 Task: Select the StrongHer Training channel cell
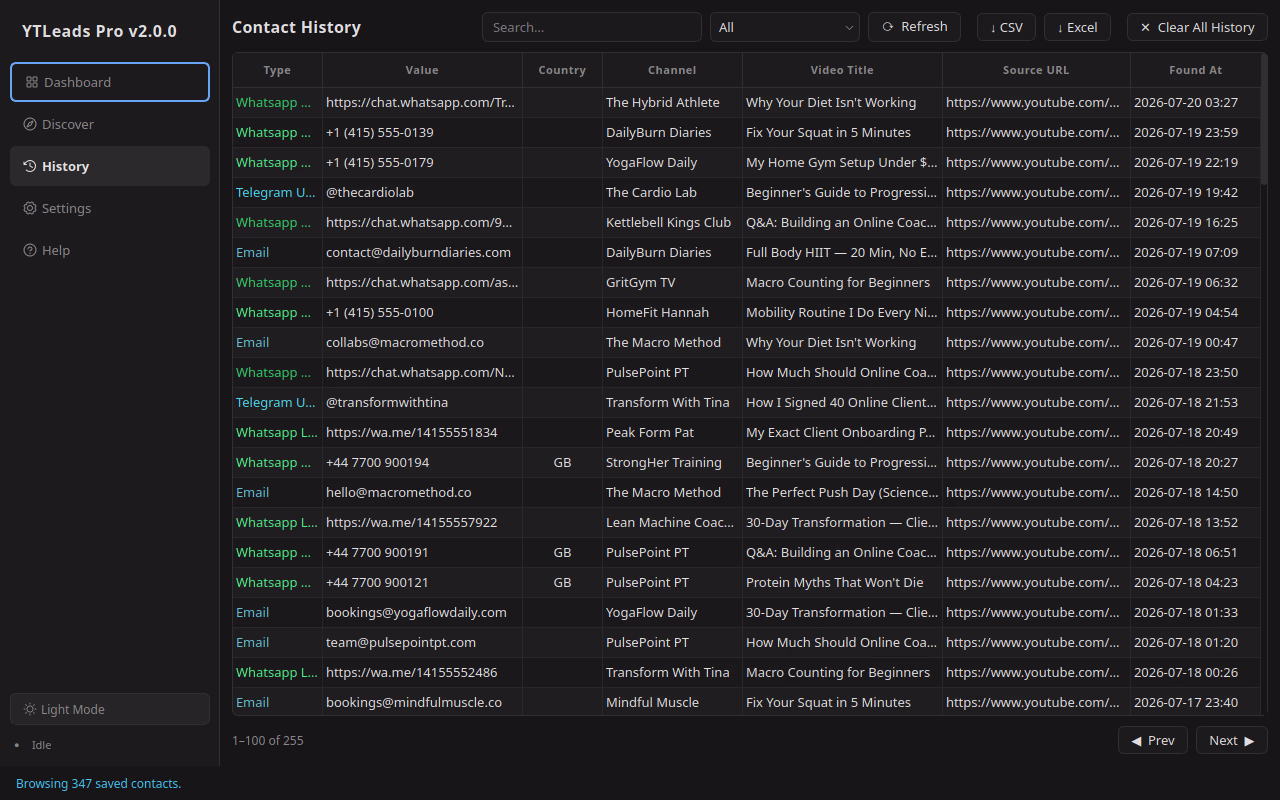point(672,462)
